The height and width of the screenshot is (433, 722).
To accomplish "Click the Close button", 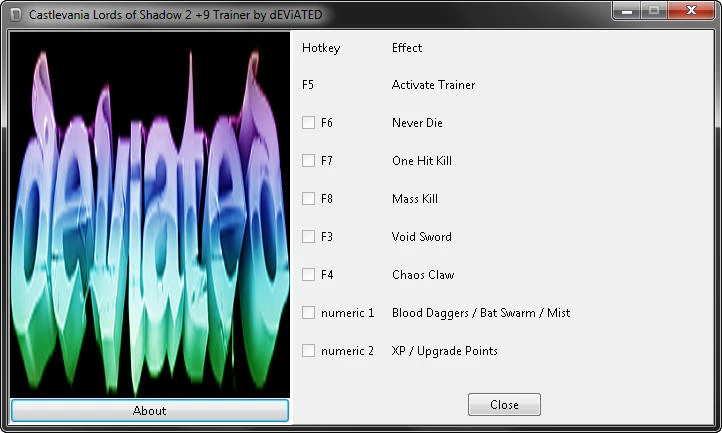I will 504,404.
